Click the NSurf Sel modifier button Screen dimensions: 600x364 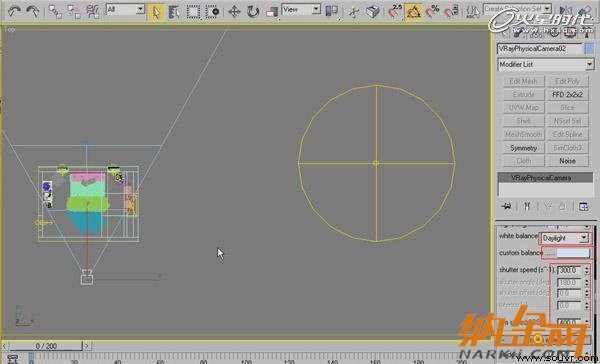tap(567, 121)
